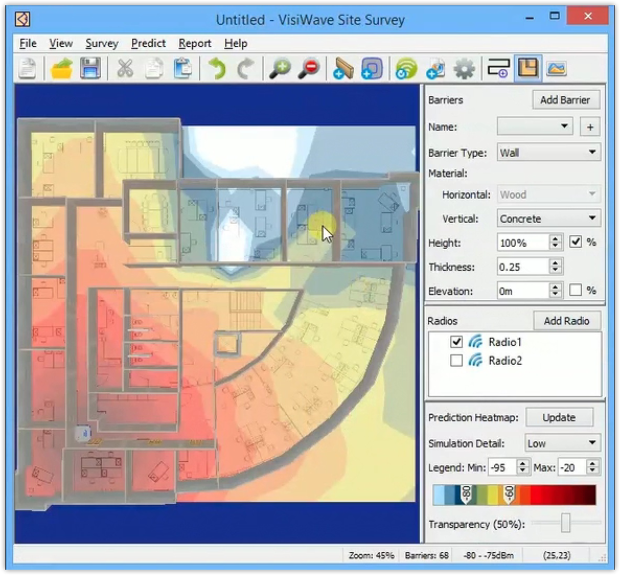Zoom in with the green plus magnifier
This screenshot has width=620, height=575.
pyautogui.click(x=280, y=68)
